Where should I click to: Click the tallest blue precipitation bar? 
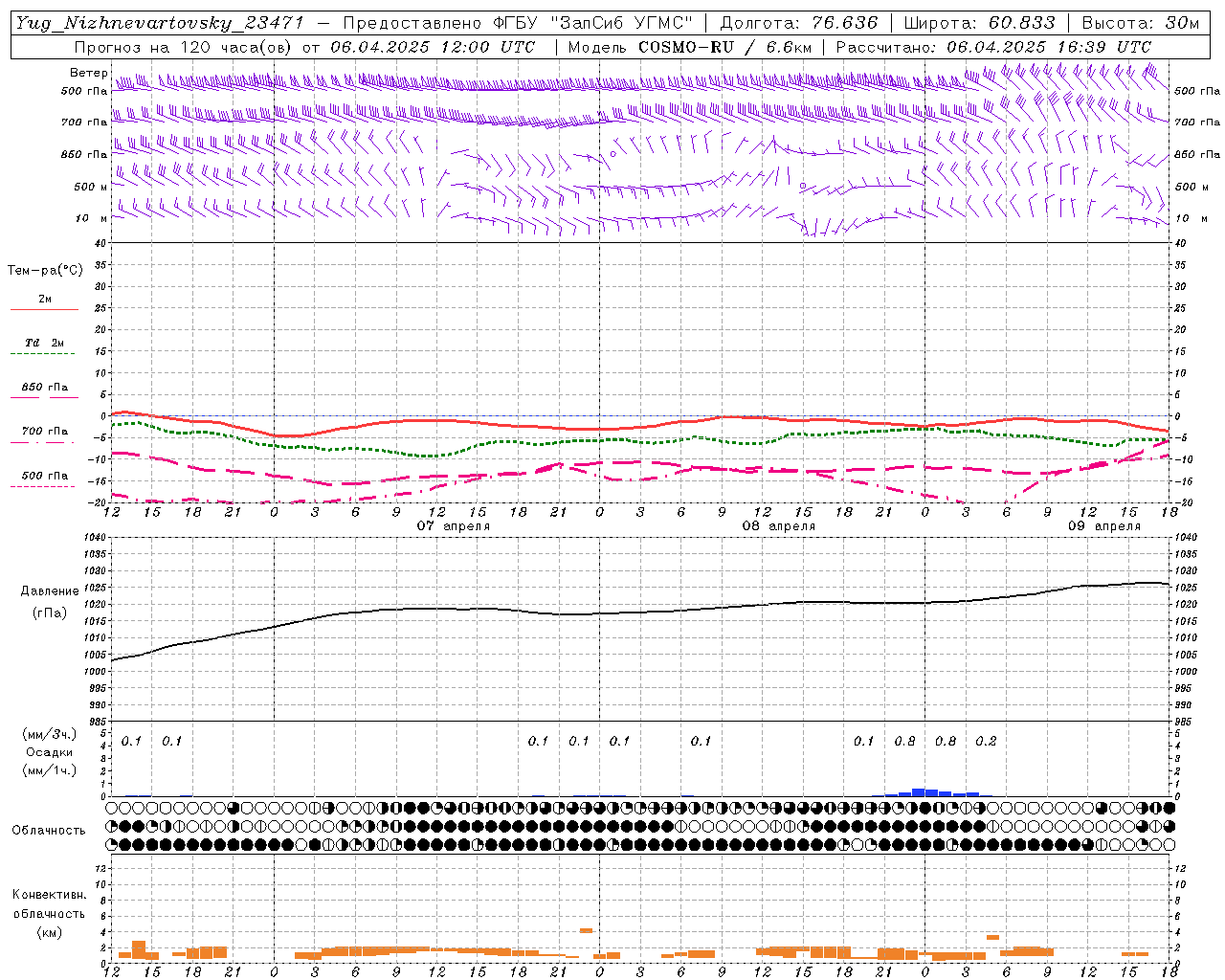click(918, 792)
